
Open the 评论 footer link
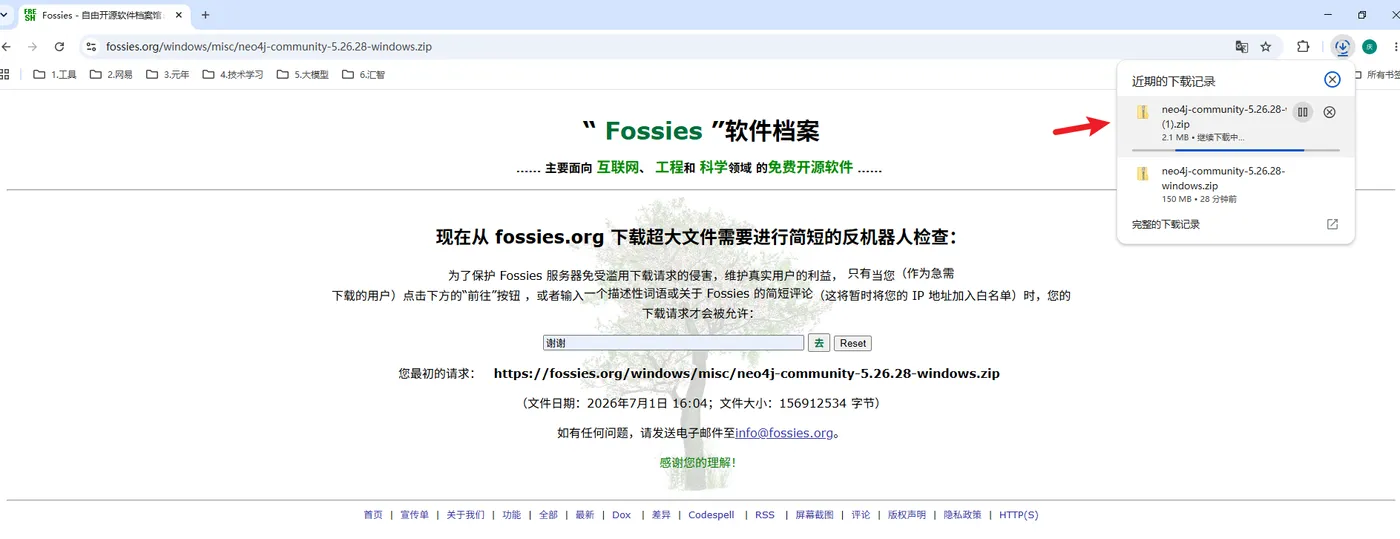coord(861,515)
